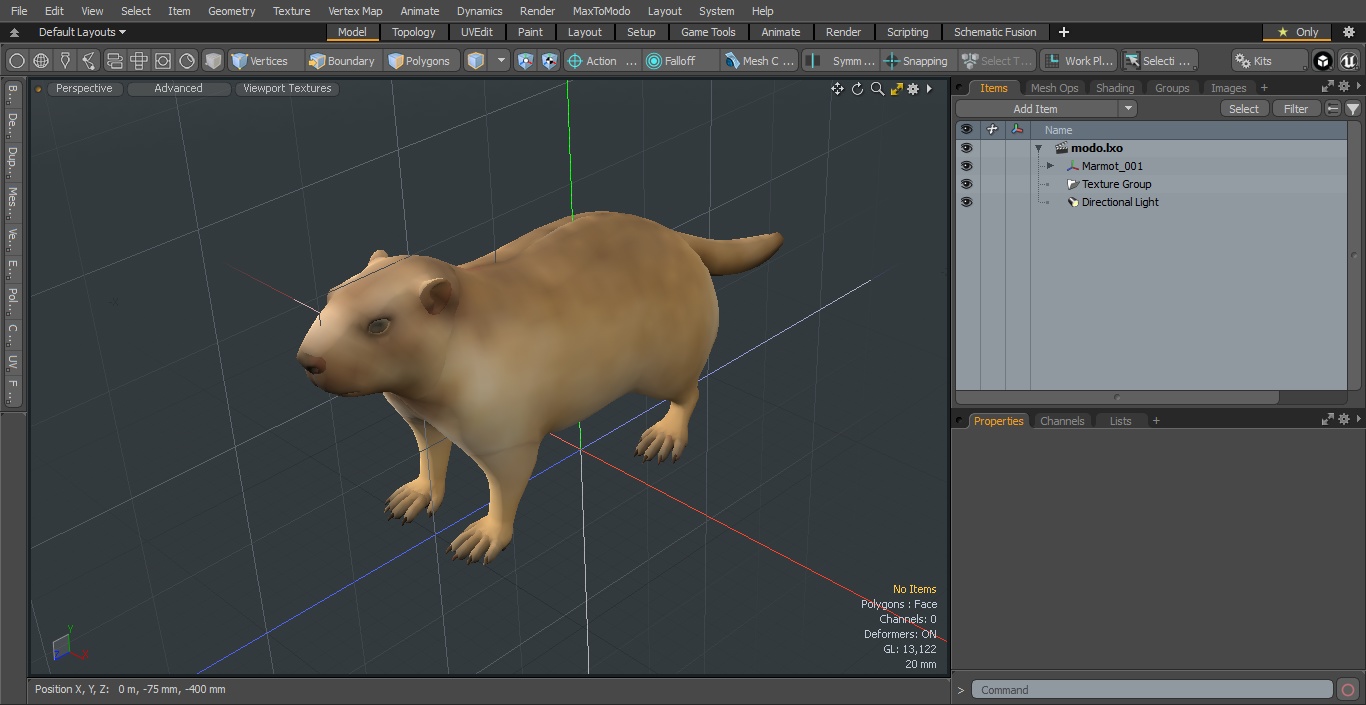The height and width of the screenshot is (705, 1366).
Task: Open the Perspective view type dropdown
Action: pyautogui.click(x=84, y=88)
